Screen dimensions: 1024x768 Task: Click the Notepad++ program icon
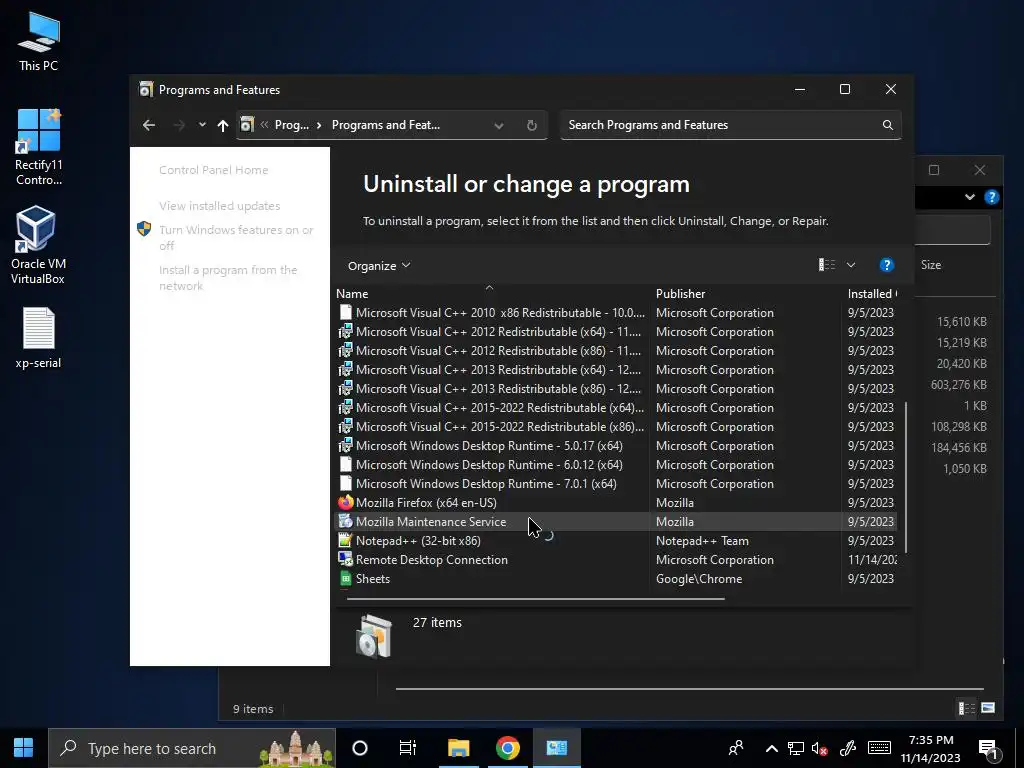pyautogui.click(x=345, y=540)
